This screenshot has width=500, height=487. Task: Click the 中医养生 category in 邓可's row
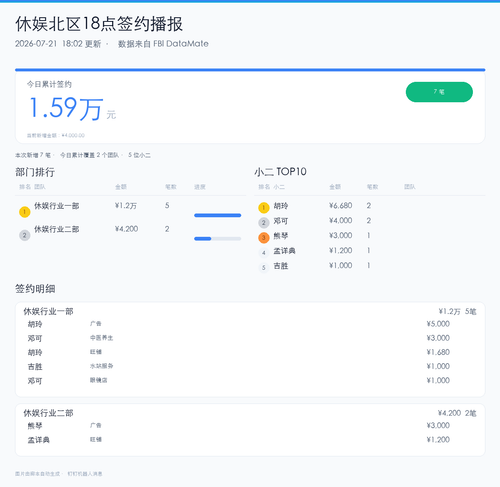[x=101, y=338]
